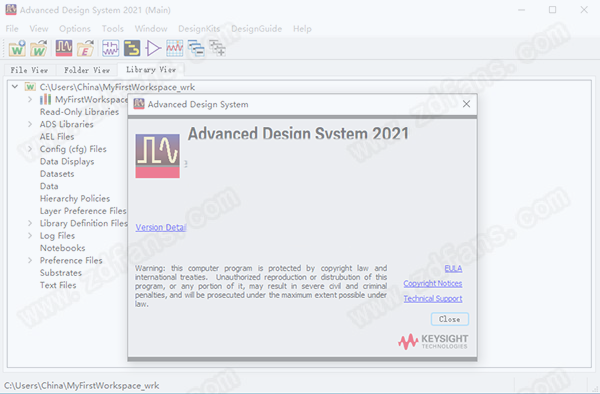Open a new symbol window (triangle icon)

click(153, 48)
